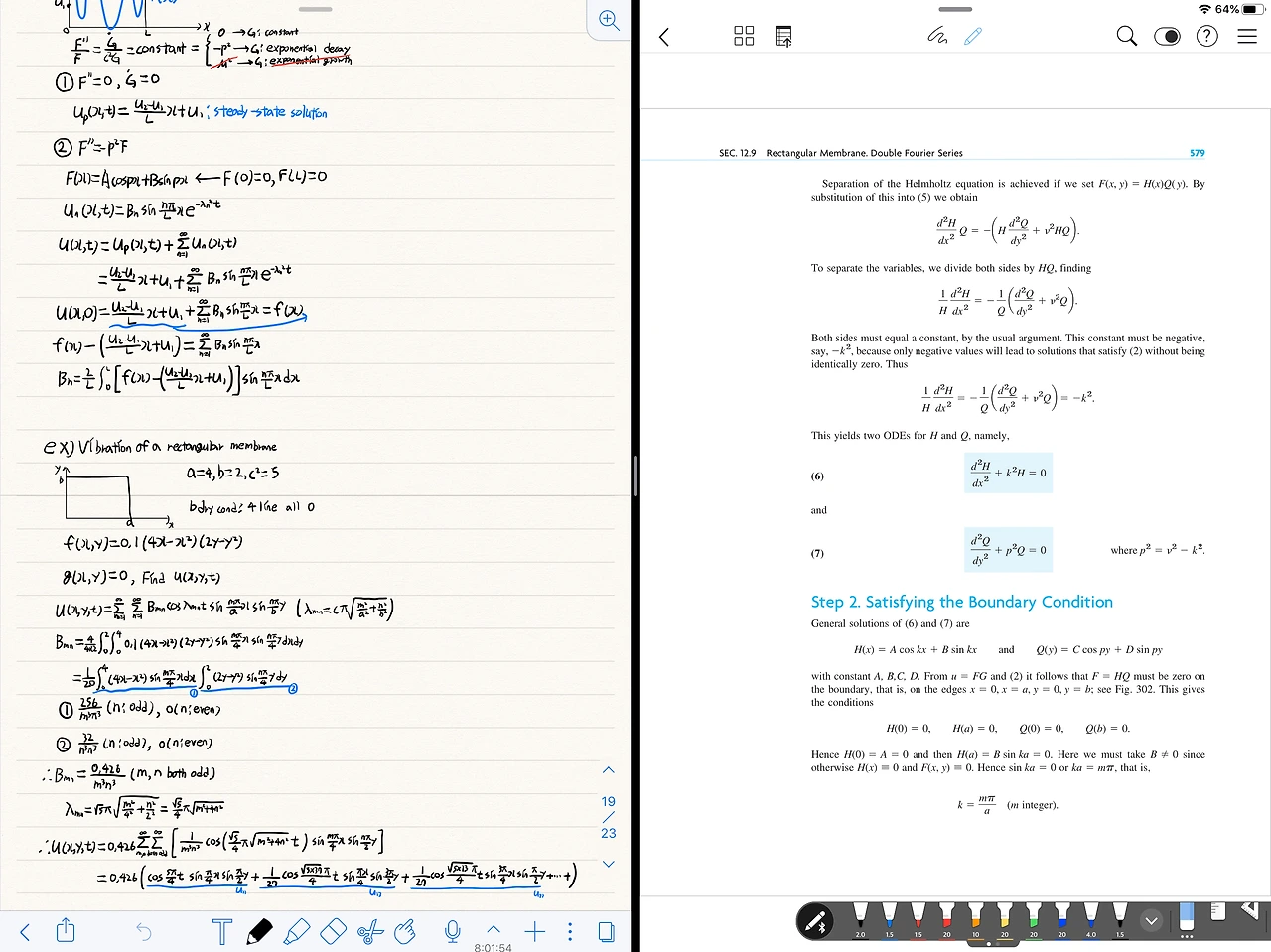Image resolution: width=1271 pixels, height=952 pixels.
Task: Open the note paper tool in the PDF toolbar
Action: tap(1218, 911)
